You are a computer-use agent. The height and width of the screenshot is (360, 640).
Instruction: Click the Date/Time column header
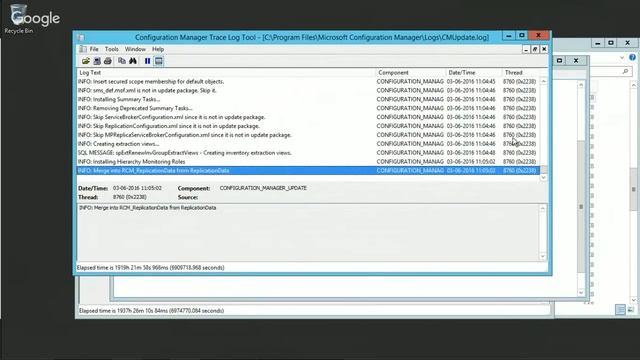click(x=473, y=73)
